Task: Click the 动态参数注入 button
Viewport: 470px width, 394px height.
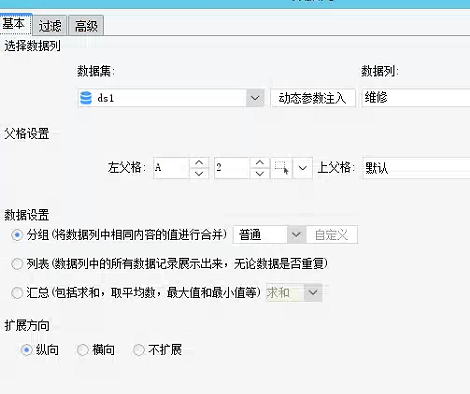Action: pos(313,98)
